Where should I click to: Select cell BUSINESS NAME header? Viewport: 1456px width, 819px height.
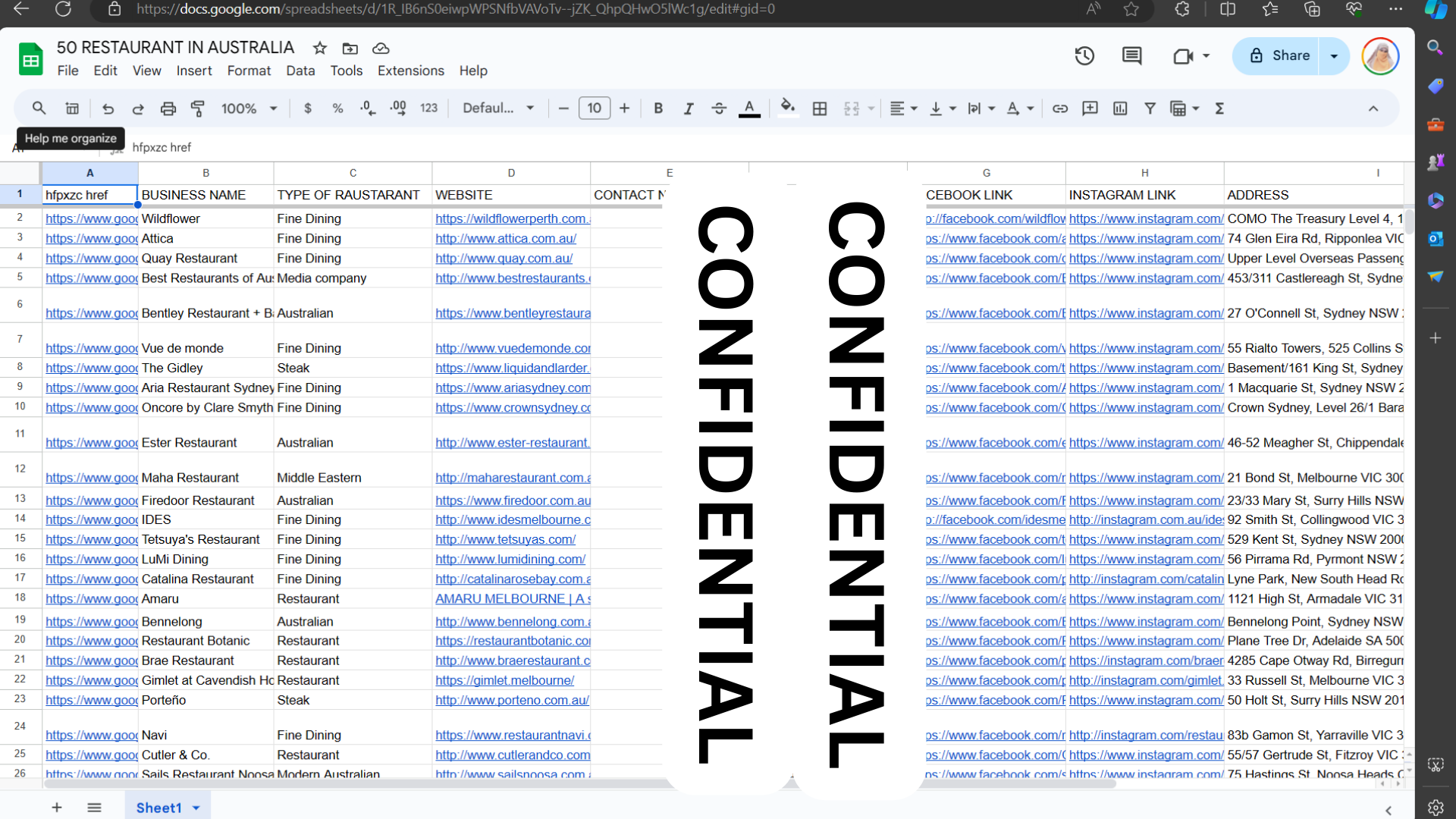click(206, 195)
